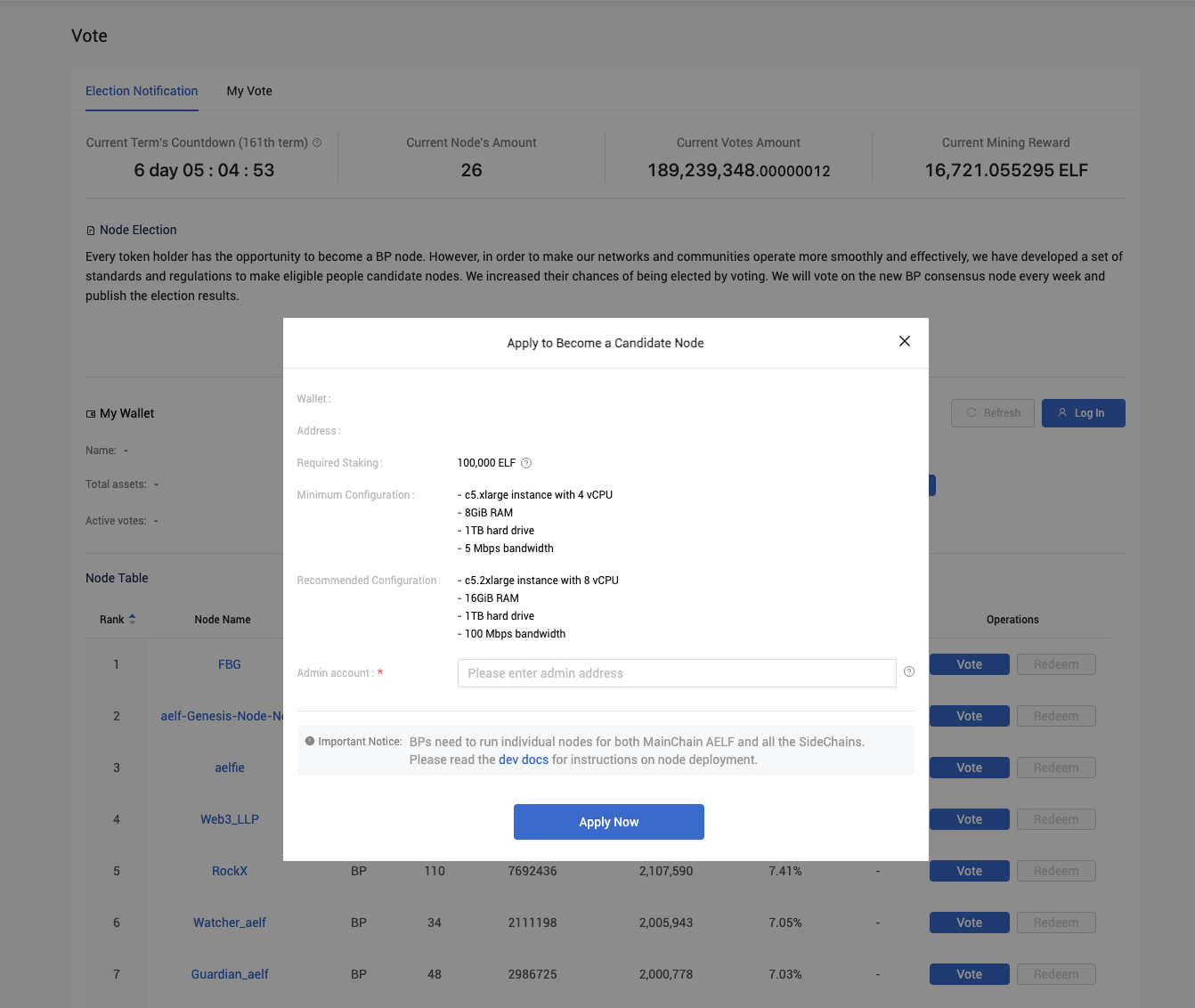
Task: Click the 2,005,943 value in Watcher_aelf row
Action: (x=666, y=923)
